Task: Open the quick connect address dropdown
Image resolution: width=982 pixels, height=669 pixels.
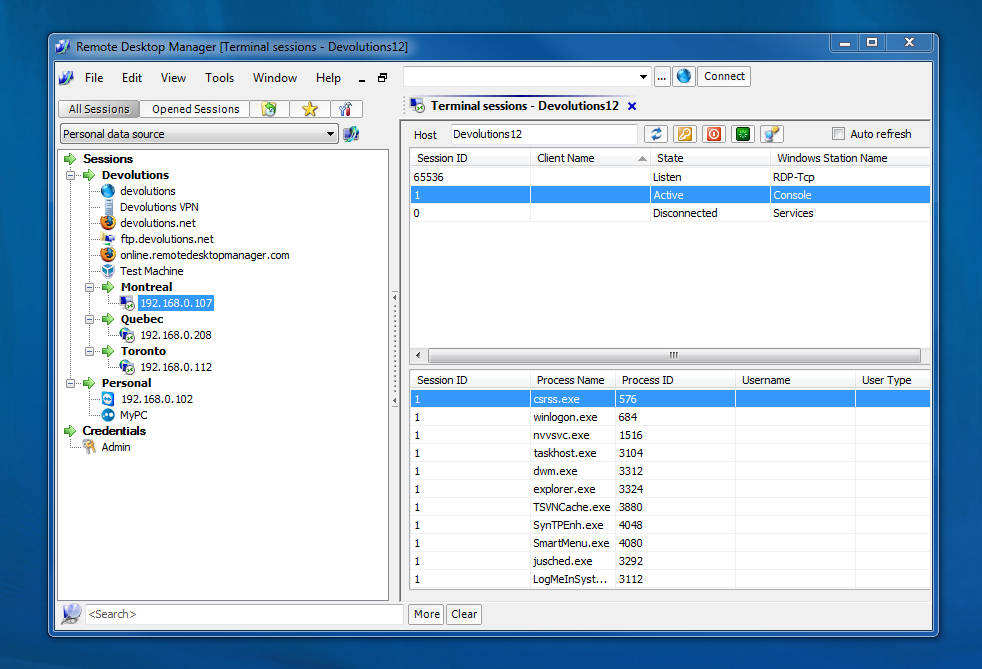Action: (643, 77)
